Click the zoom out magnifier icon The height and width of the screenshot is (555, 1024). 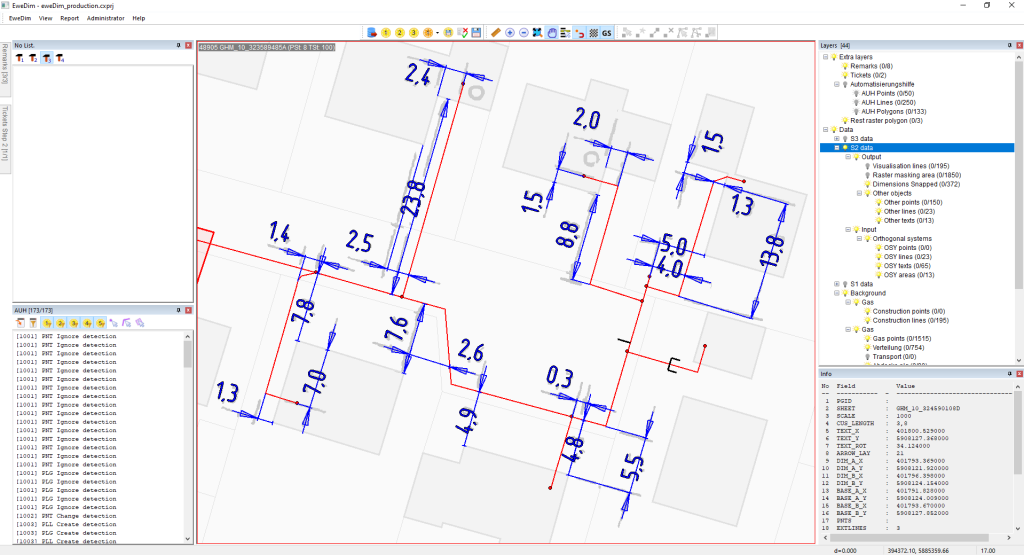pyautogui.click(x=524, y=33)
